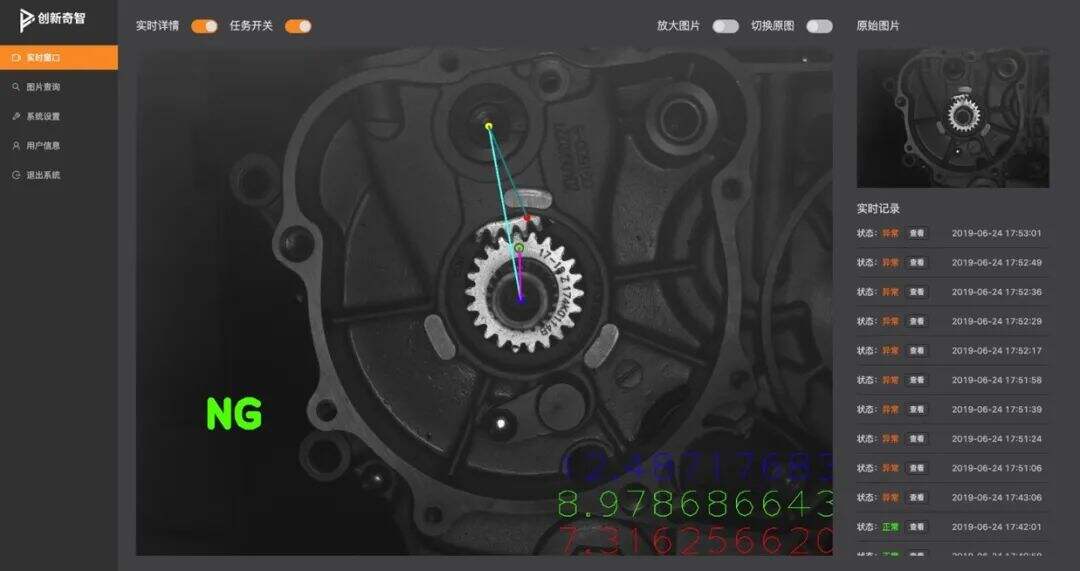Enable the 放大图片 toggle
This screenshot has width=1080, height=571.
tap(725, 26)
